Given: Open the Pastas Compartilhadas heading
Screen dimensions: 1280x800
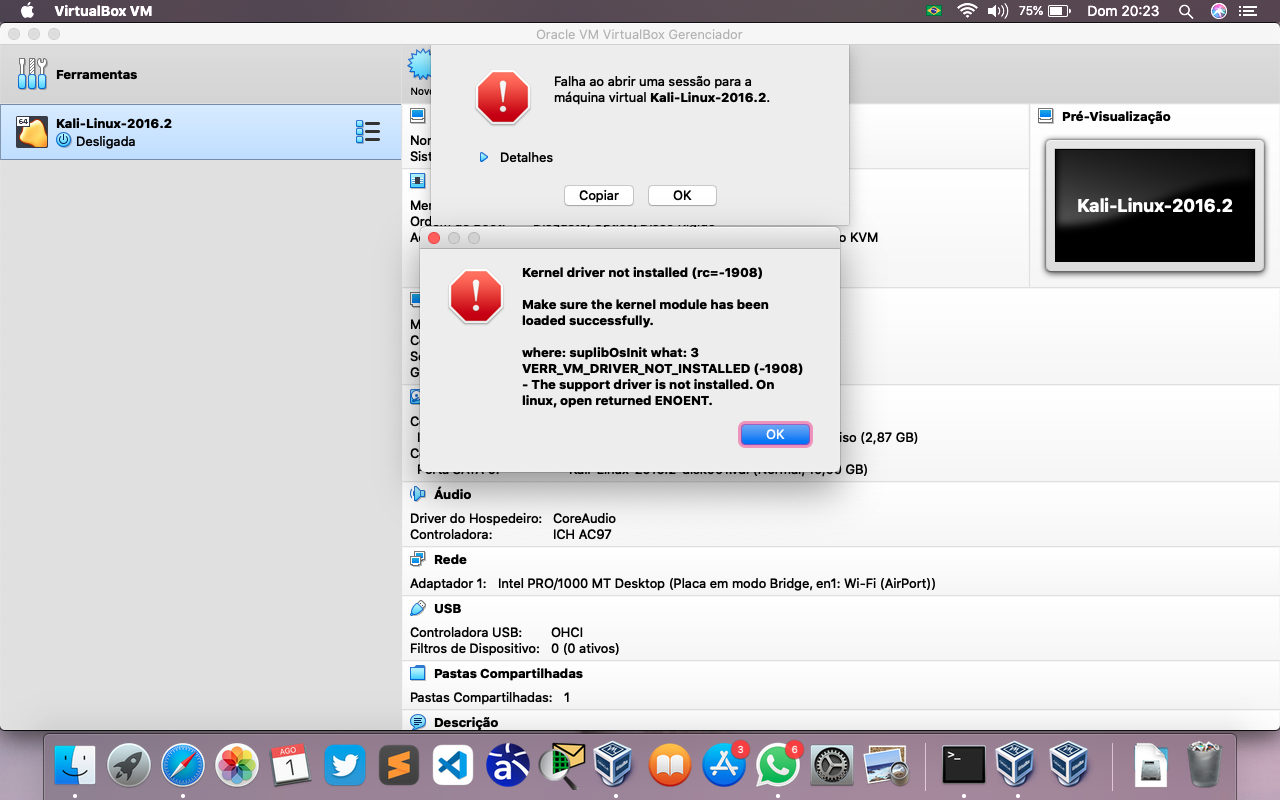Looking at the screenshot, I should point(508,673).
